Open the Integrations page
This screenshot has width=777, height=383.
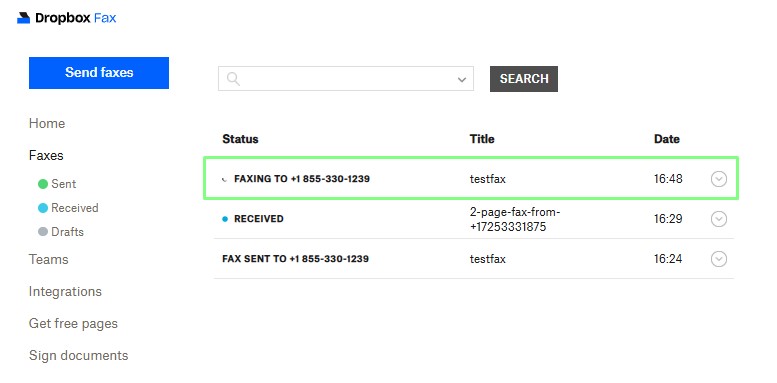pos(65,291)
